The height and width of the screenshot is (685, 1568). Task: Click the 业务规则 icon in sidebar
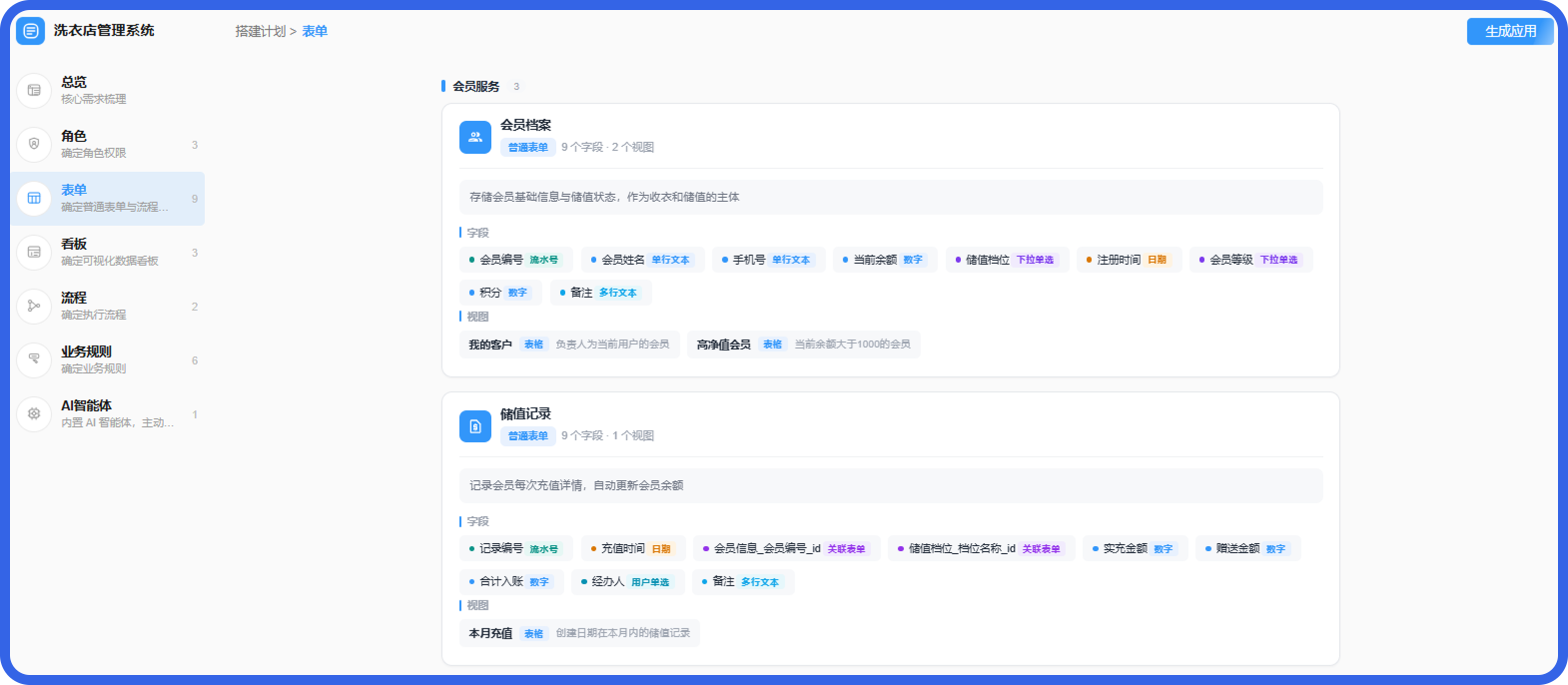click(x=34, y=360)
